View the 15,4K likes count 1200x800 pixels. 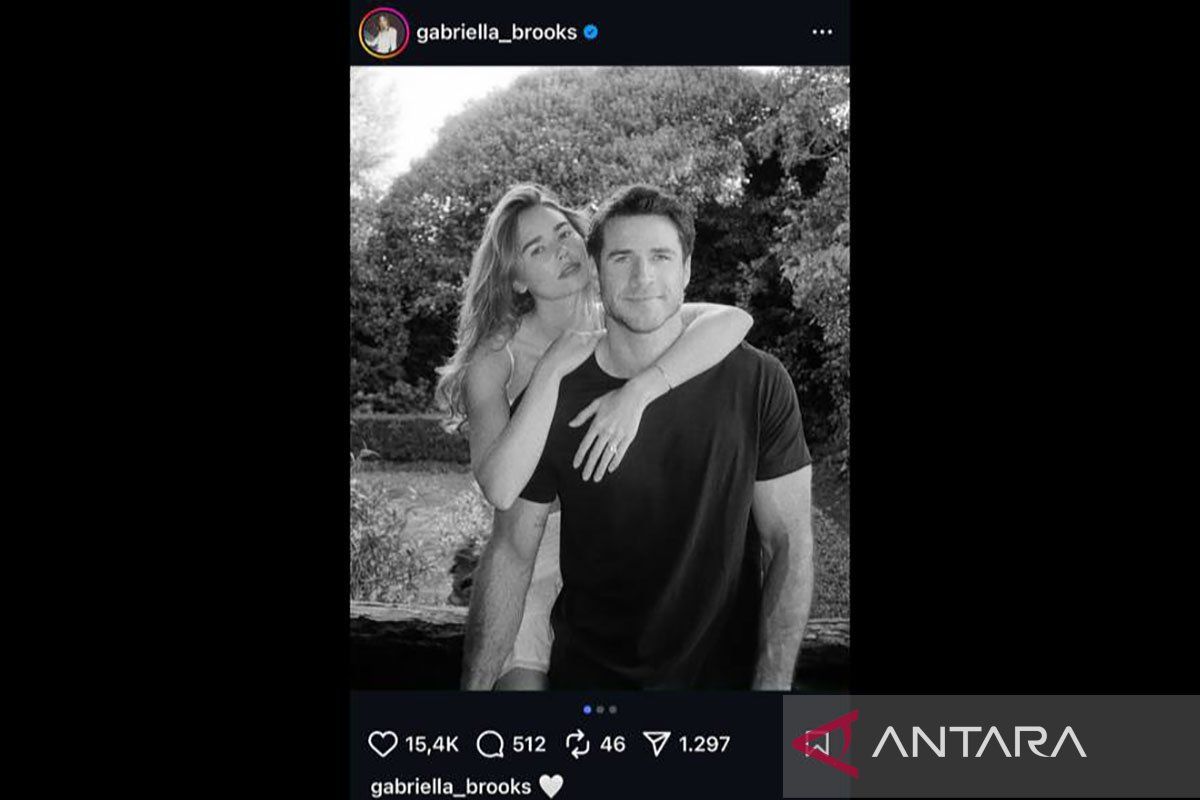(x=432, y=744)
